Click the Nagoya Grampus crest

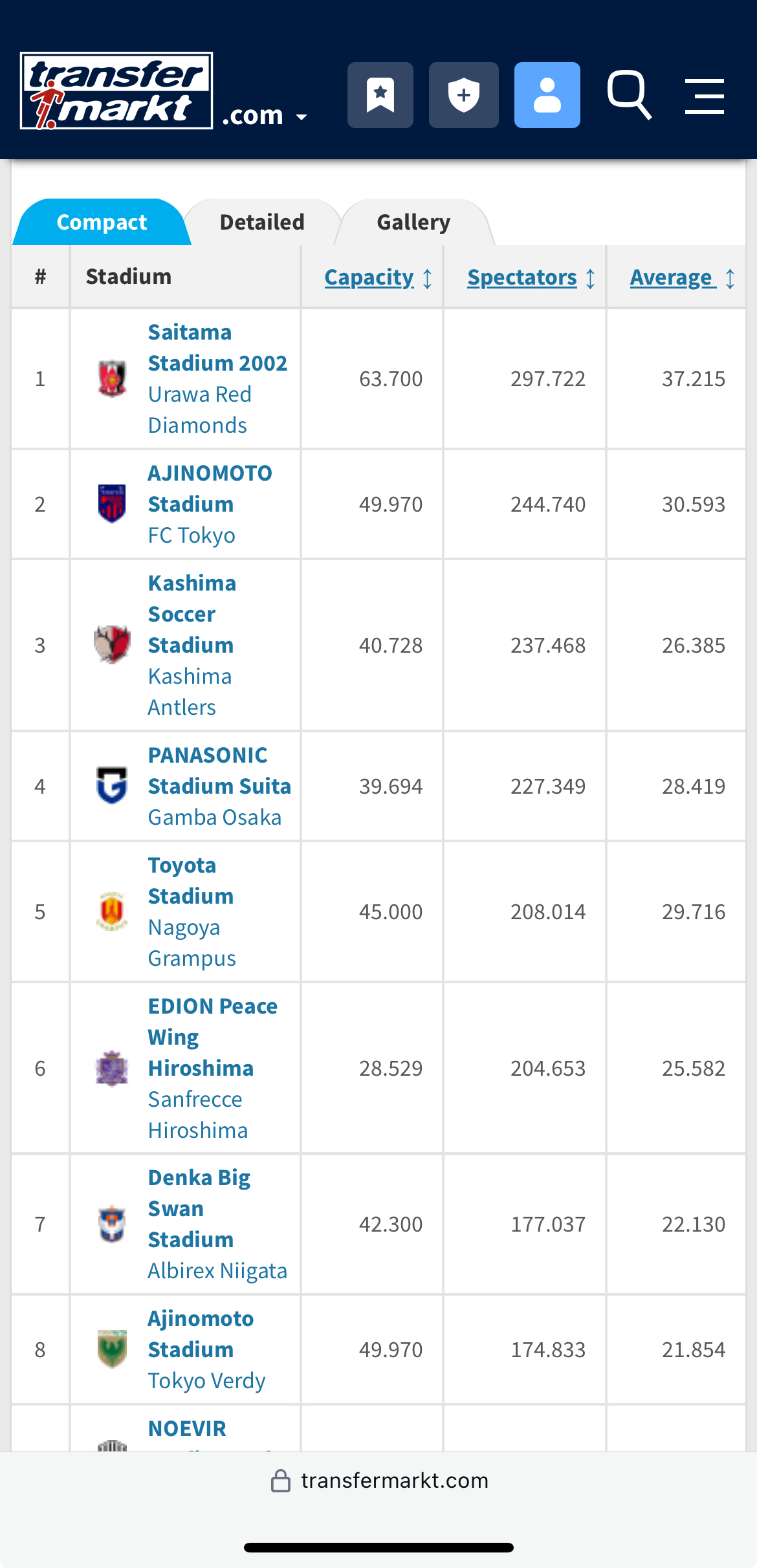112,911
